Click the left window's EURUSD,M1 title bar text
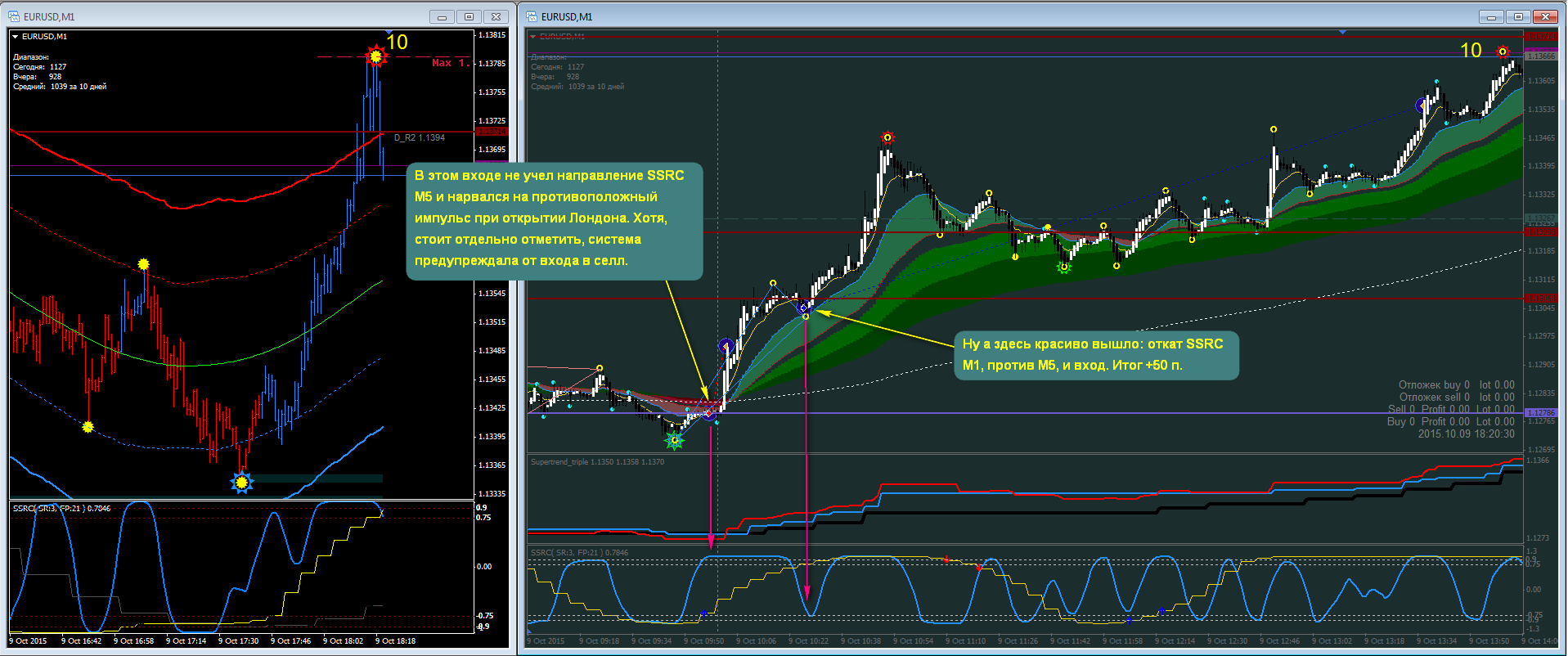The width and height of the screenshot is (1568, 656). pyautogui.click(x=49, y=16)
